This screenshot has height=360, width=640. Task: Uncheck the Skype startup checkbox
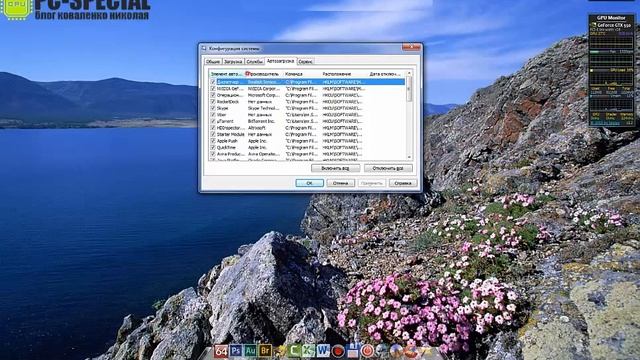tap(213, 108)
